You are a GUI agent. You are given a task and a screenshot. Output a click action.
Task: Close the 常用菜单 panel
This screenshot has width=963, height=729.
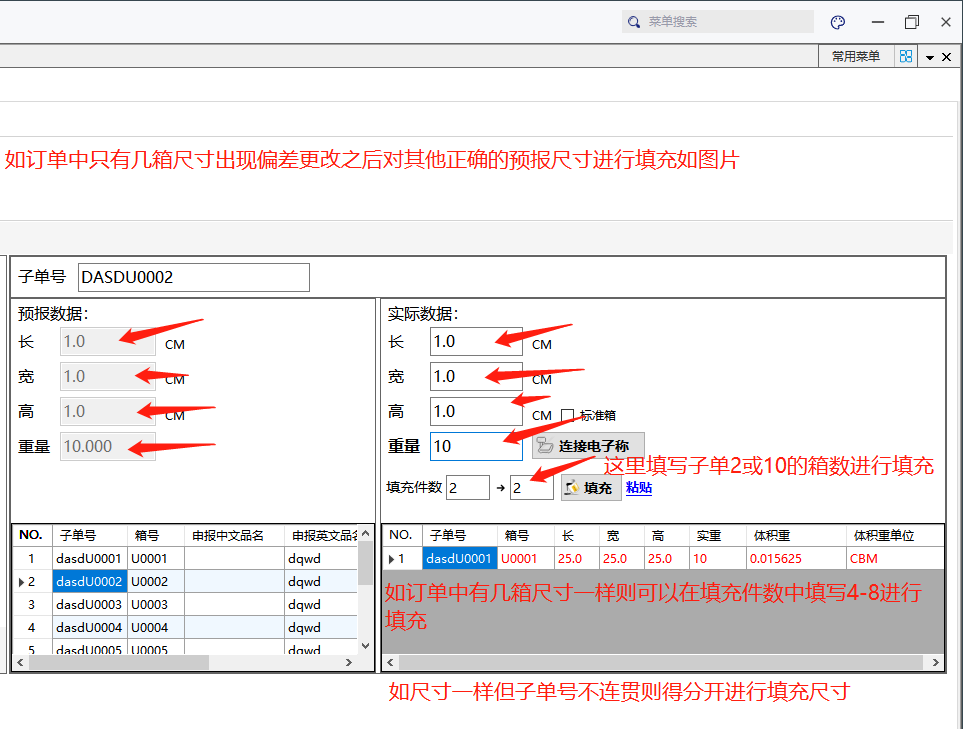[x=946, y=57]
